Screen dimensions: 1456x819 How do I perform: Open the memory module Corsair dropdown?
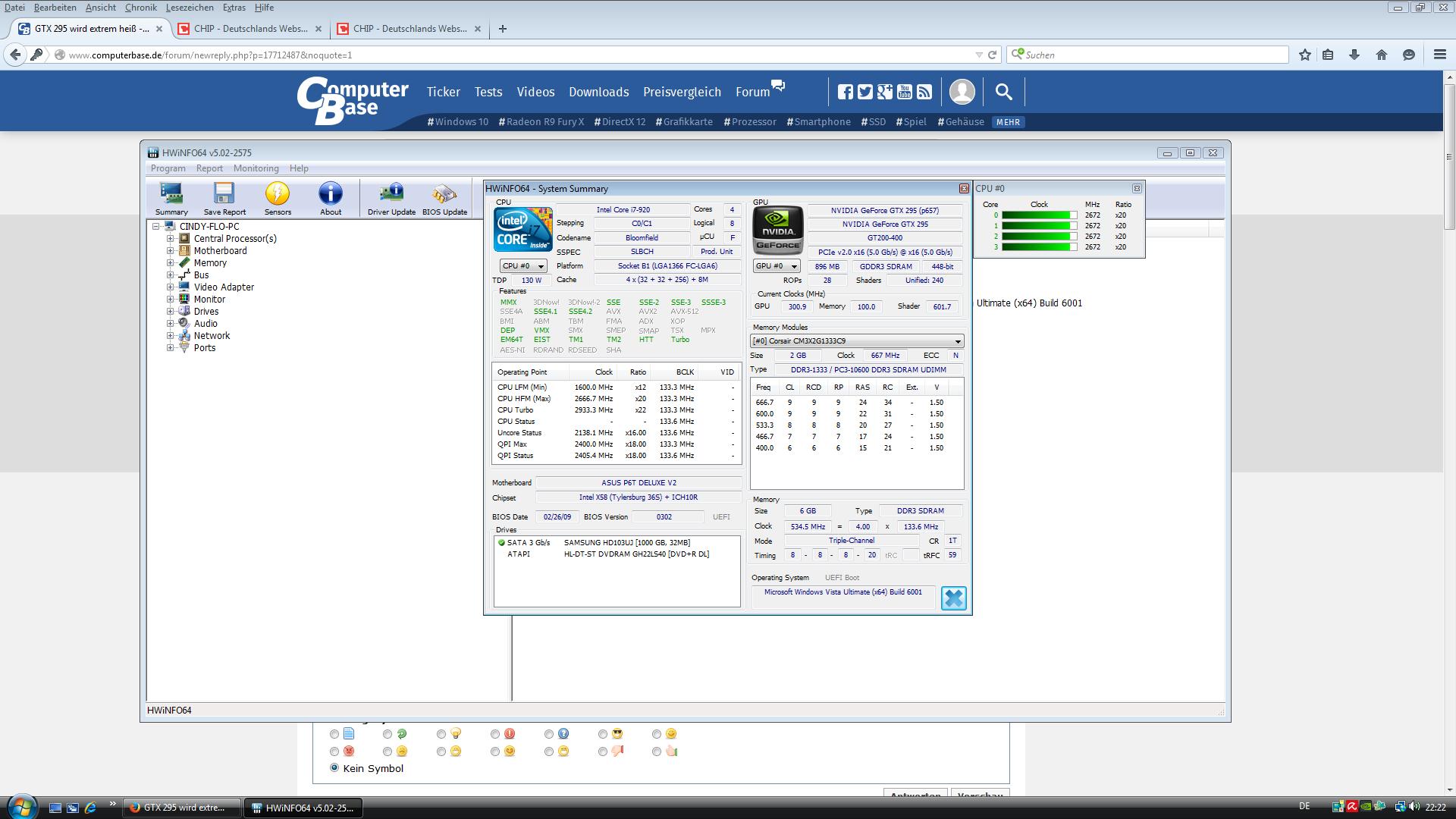point(857,341)
